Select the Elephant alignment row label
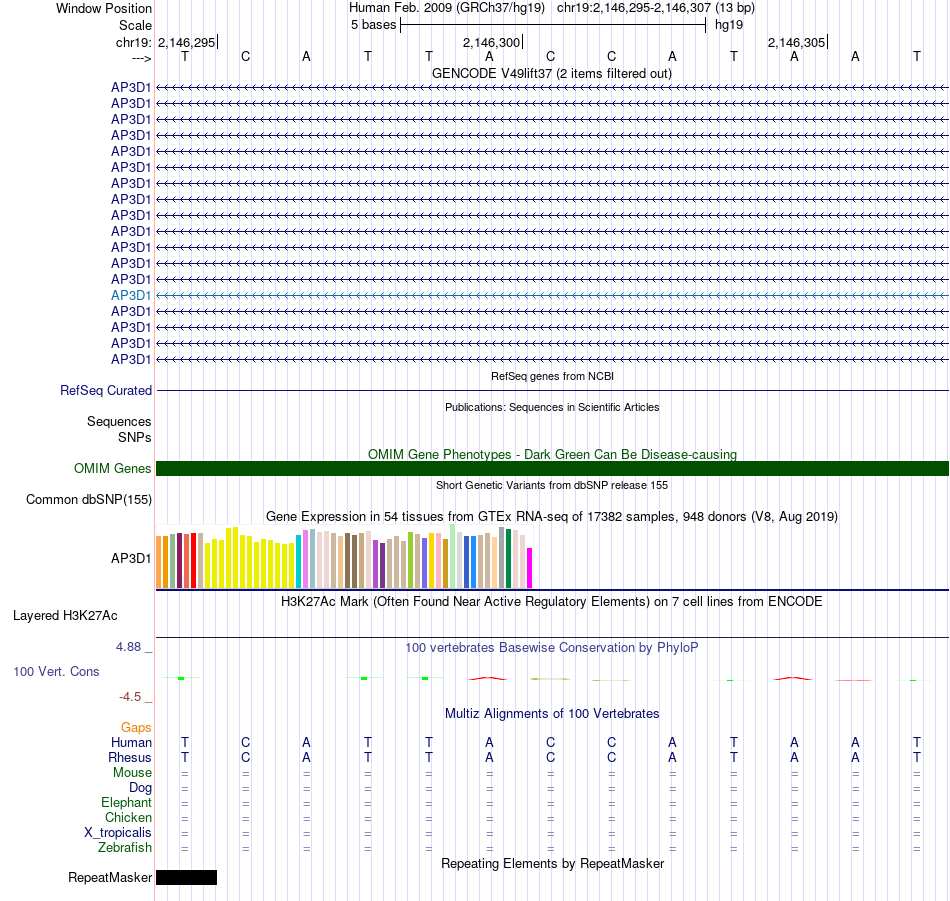The image size is (950, 901). (126, 802)
